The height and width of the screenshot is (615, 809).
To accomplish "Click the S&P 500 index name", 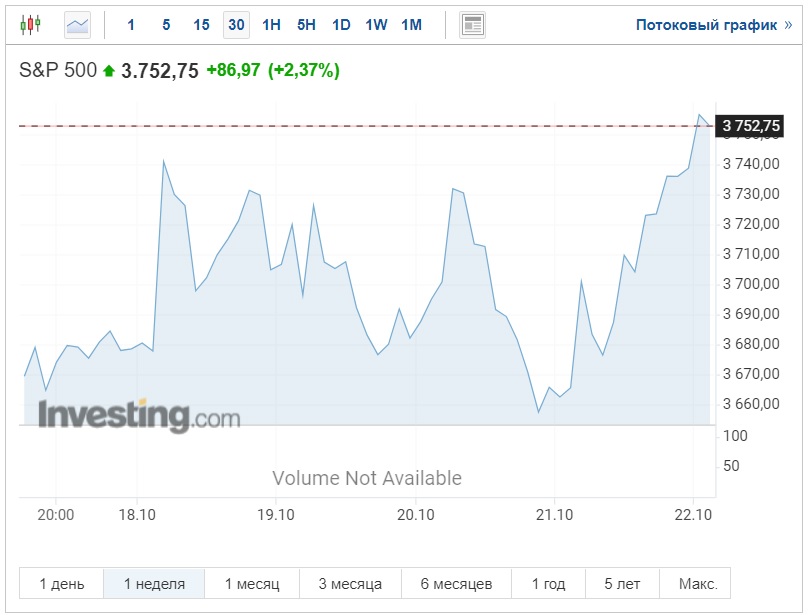I will [x=58, y=70].
